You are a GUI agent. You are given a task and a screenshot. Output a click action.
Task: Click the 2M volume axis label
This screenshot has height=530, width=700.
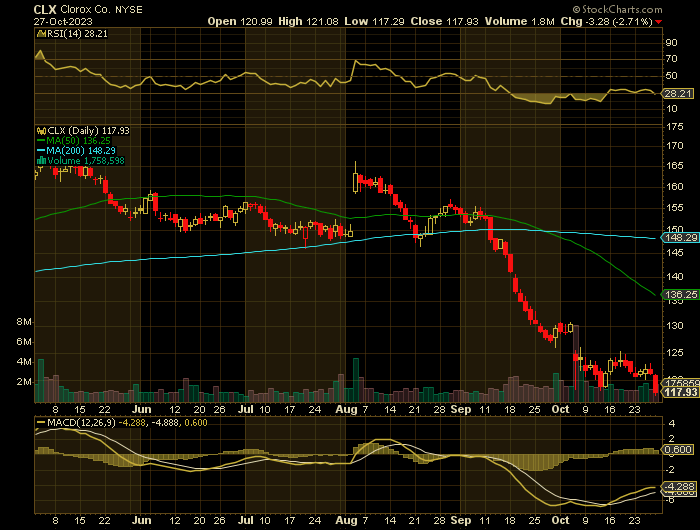(x=24, y=382)
